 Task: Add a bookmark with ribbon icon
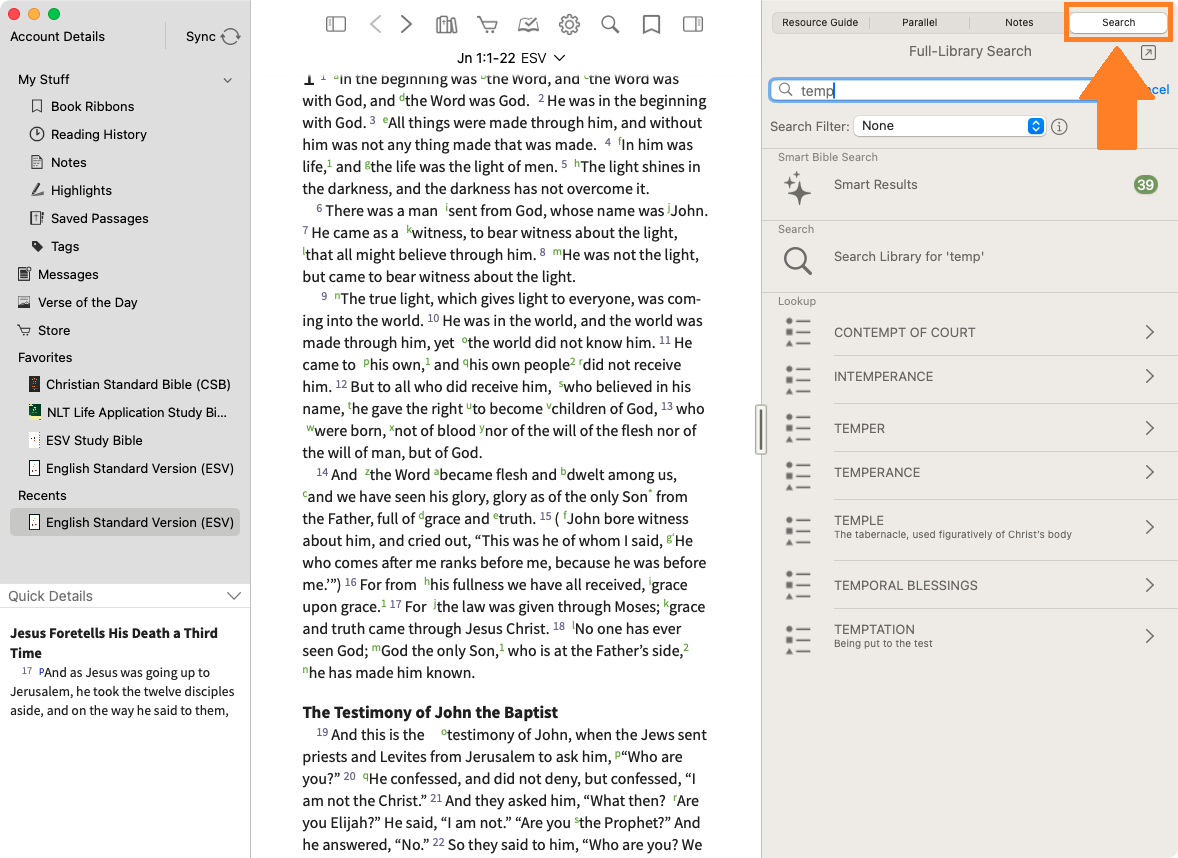pos(651,25)
